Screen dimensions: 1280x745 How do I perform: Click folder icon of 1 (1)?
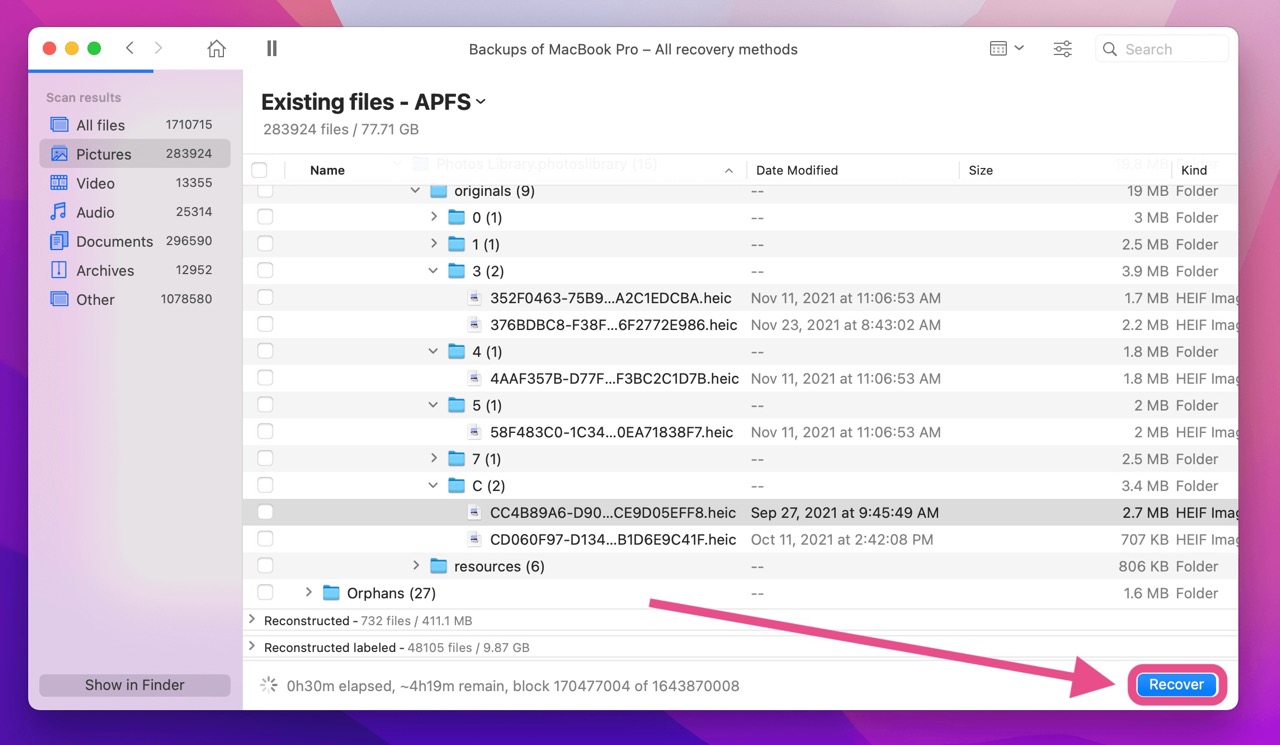(456, 244)
